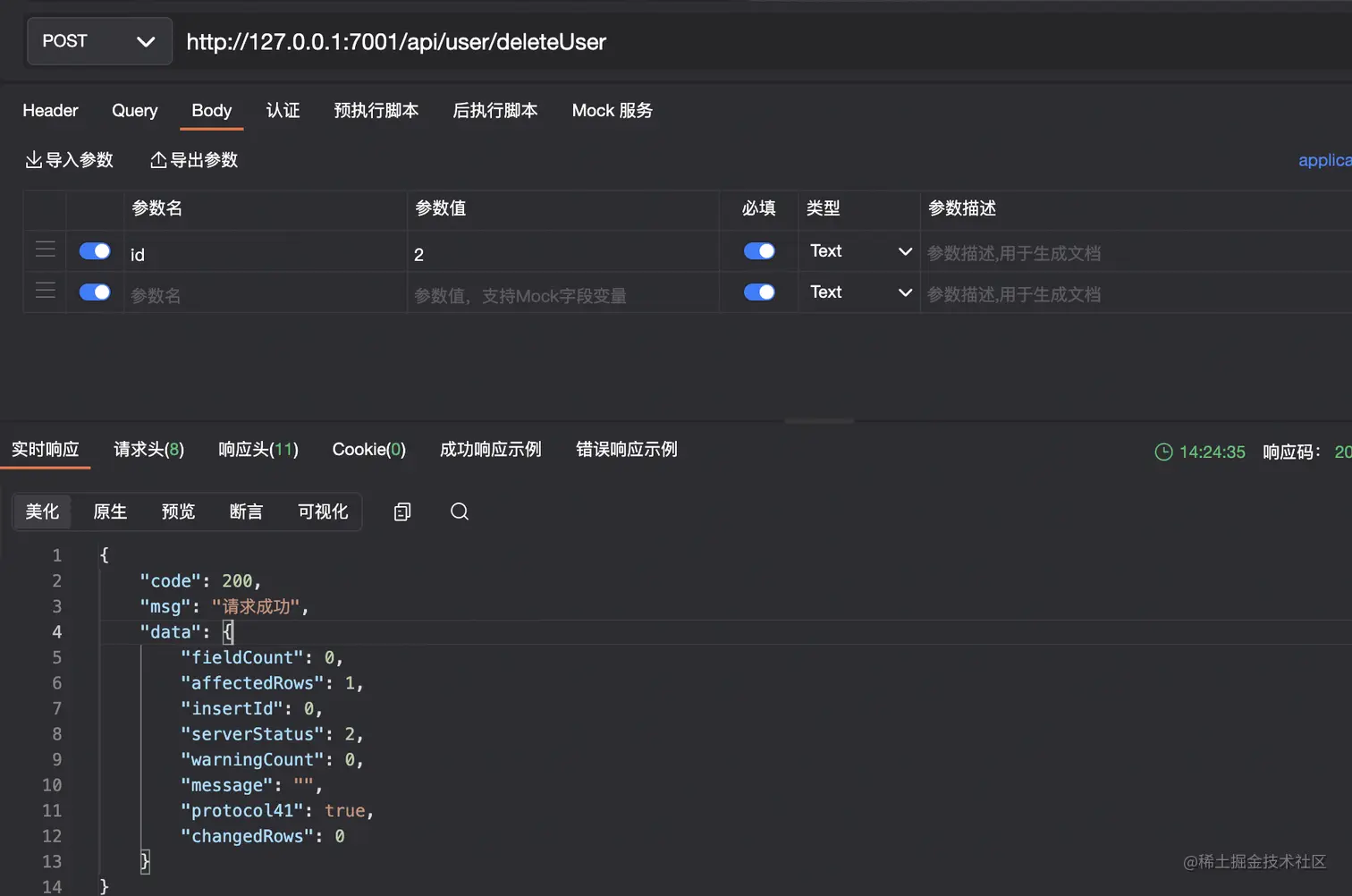Click the 响应码 status label
Viewport: 1352px width, 896px height.
[x=1292, y=452]
